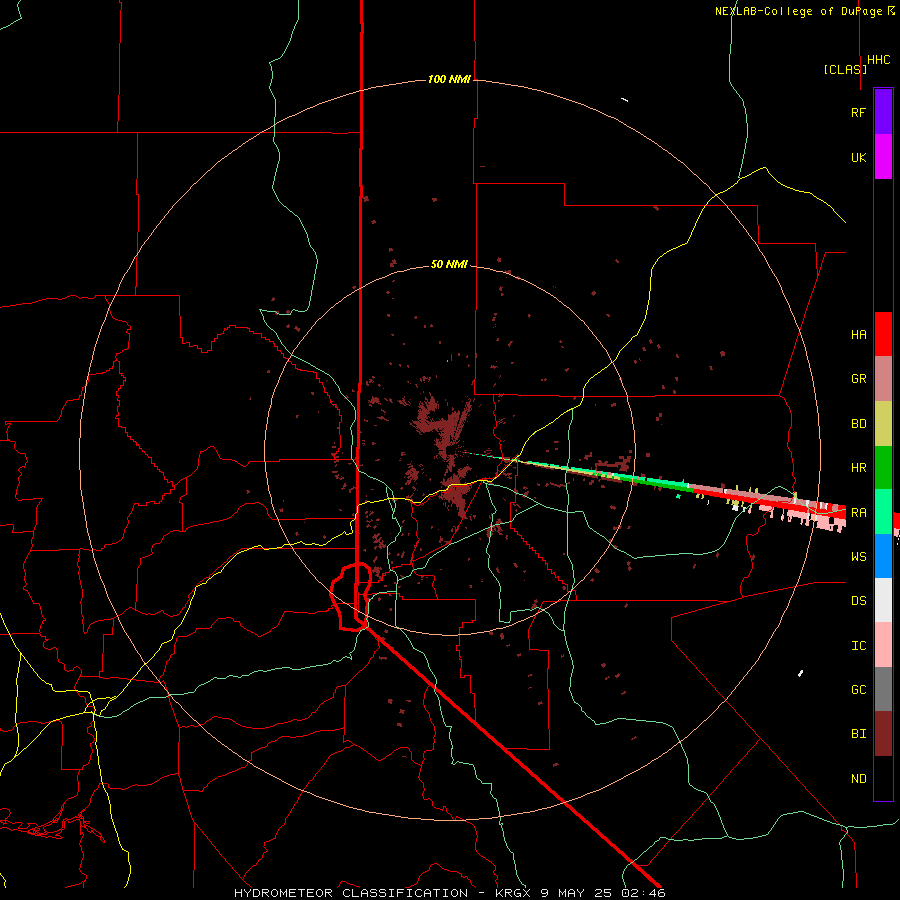Click the DS legend label
Image resolution: width=900 pixels, height=900 pixels.
tap(858, 600)
